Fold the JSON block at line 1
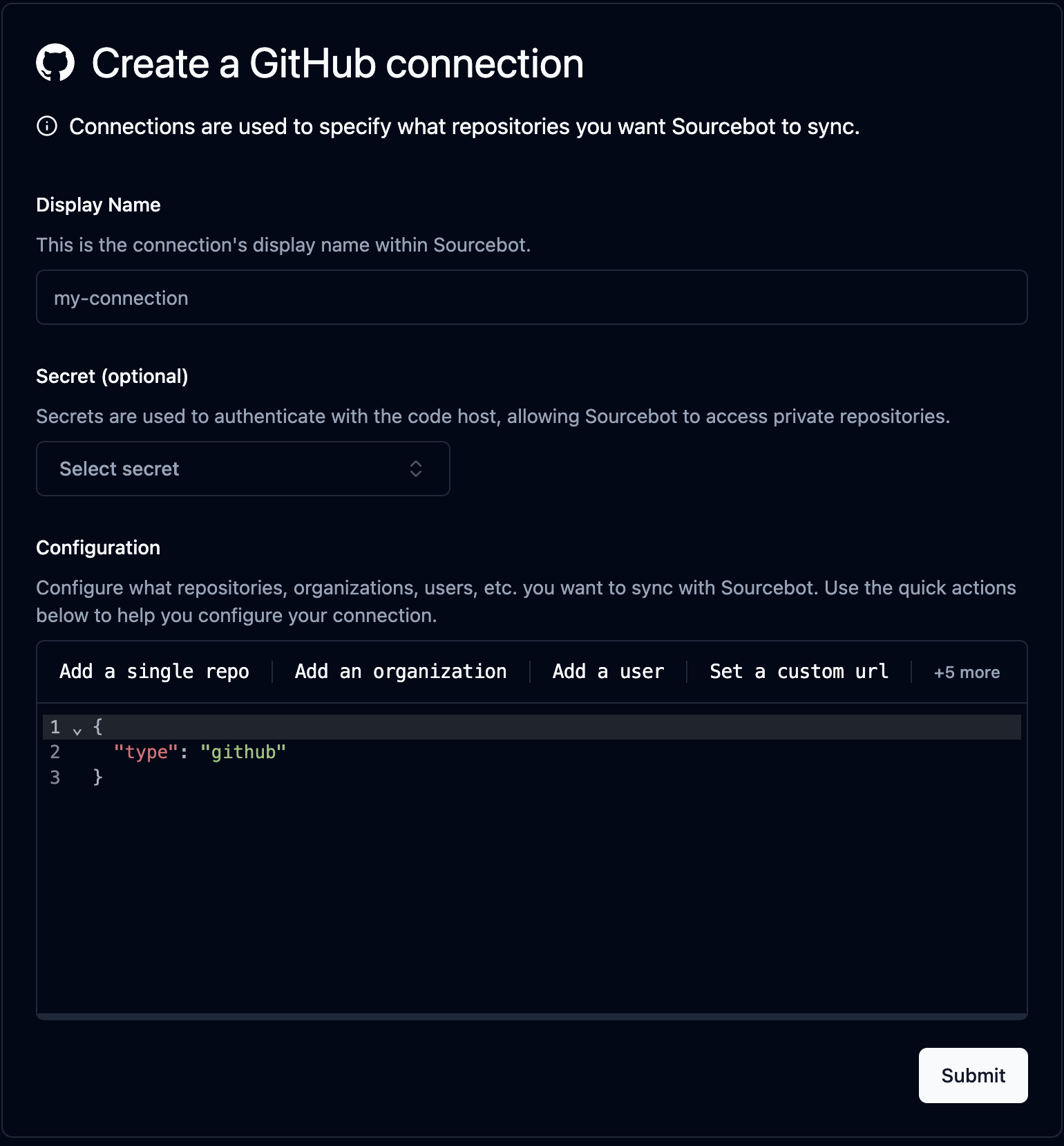The width and height of the screenshot is (1064, 1146). click(x=77, y=729)
